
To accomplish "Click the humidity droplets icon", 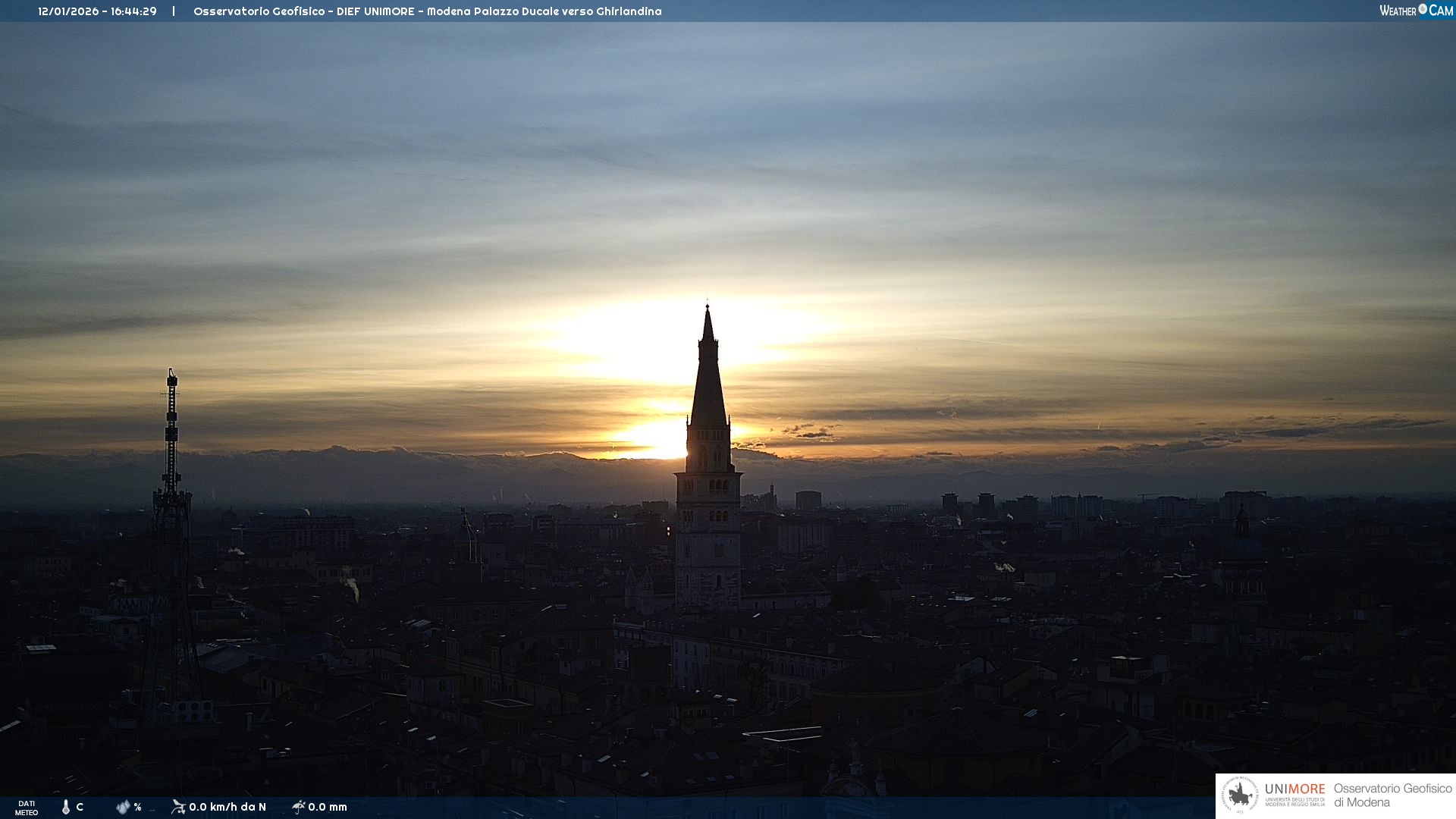I will pyautogui.click(x=123, y=807).
